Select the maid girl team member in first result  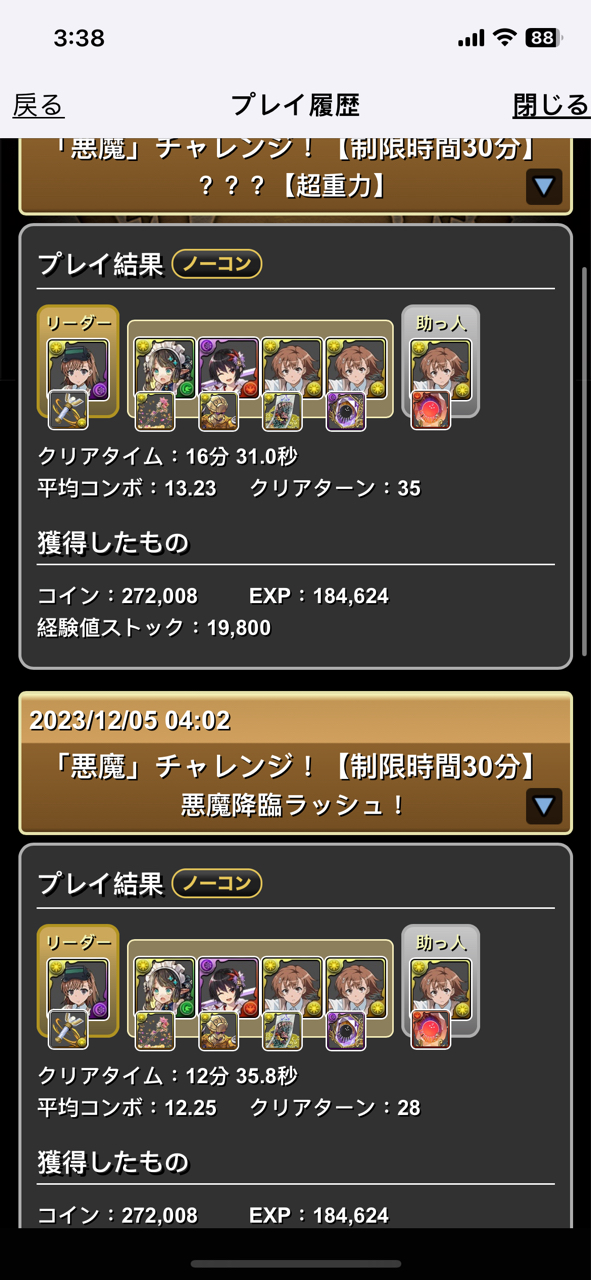[x=165, y=368]
